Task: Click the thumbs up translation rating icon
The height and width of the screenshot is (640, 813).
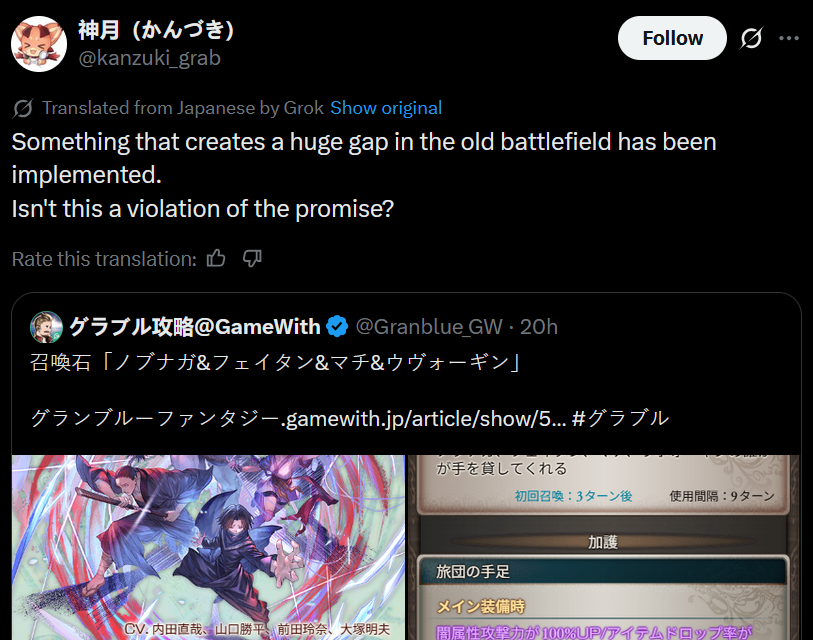Action: pyautogui.click(x=216, y=258)
